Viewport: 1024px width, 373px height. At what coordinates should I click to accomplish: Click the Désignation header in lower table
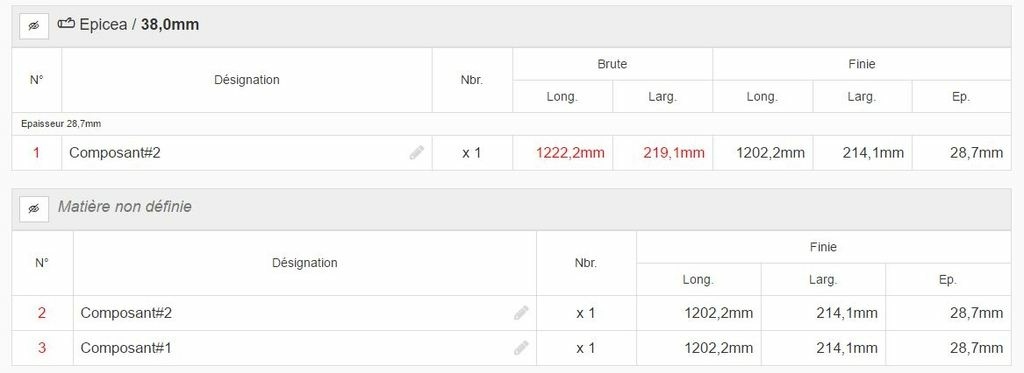pos(304,263)
